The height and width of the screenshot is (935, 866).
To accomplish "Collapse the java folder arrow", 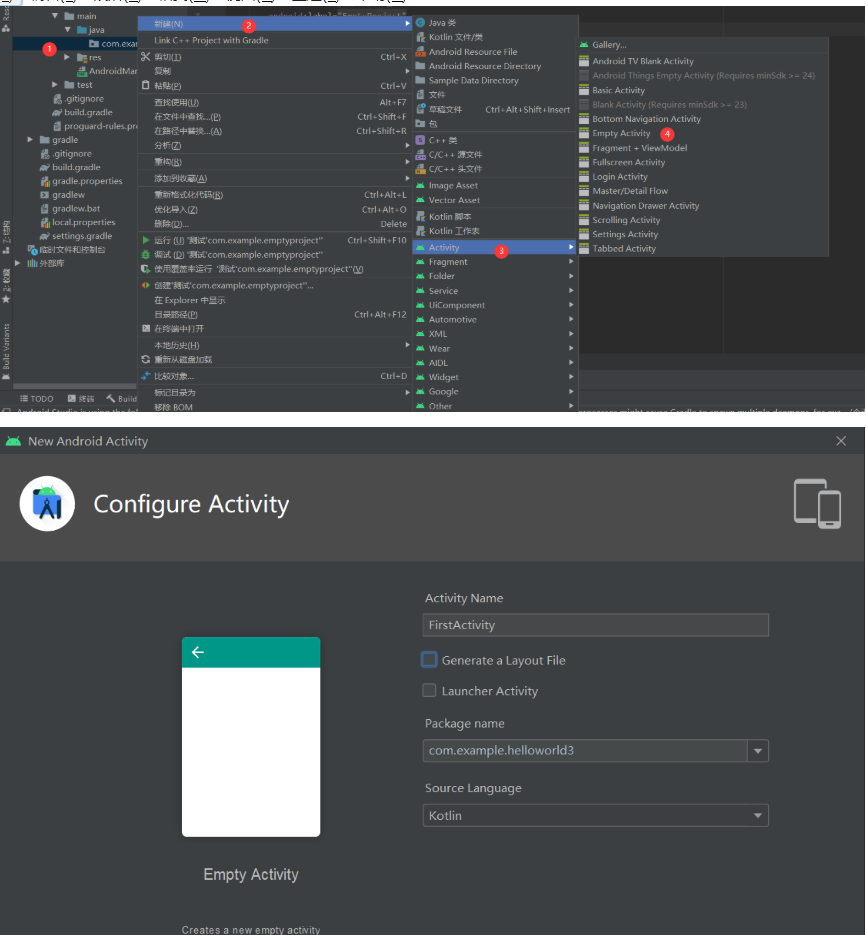I will (67, 30).
